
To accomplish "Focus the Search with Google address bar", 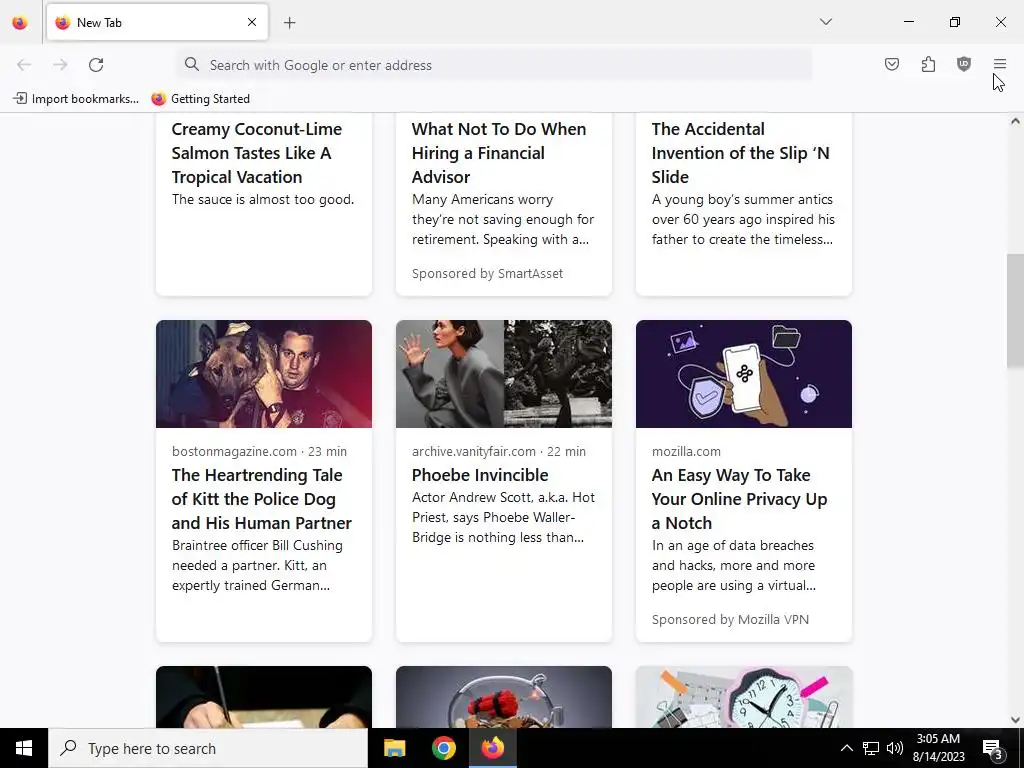I will pyautogui.click(x=494, y=65).
